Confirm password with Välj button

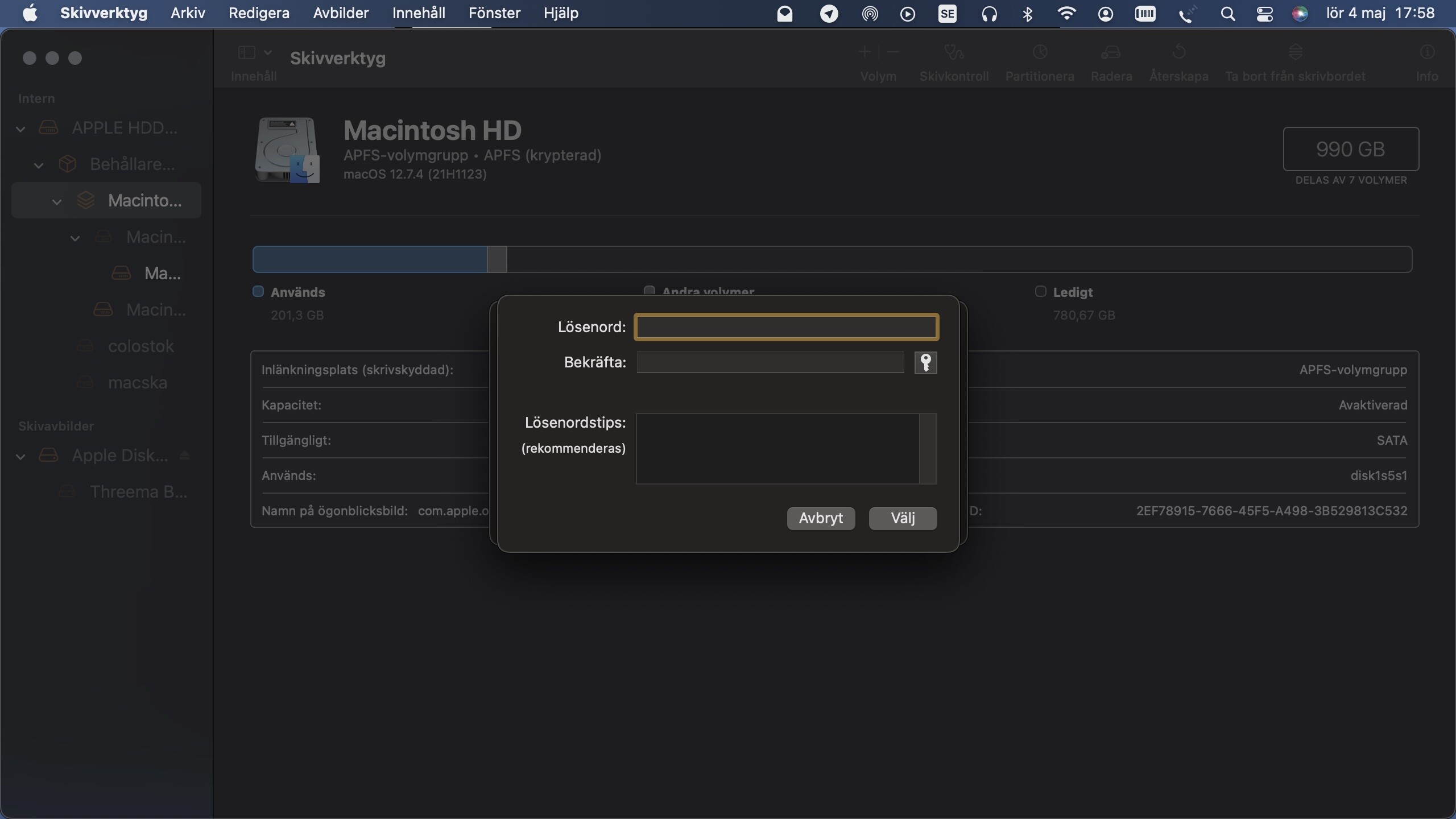coord(903,518)
